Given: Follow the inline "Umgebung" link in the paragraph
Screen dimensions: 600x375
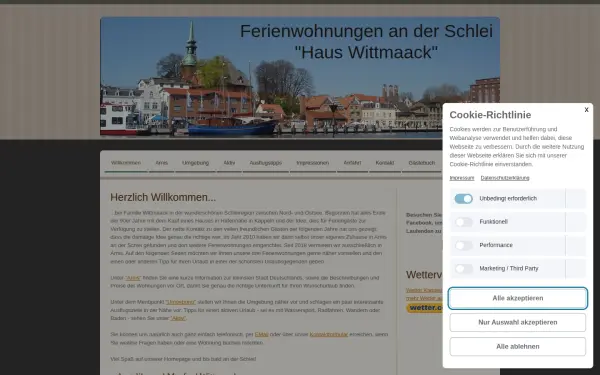Looking at the screenshot, I should point(181,302).
